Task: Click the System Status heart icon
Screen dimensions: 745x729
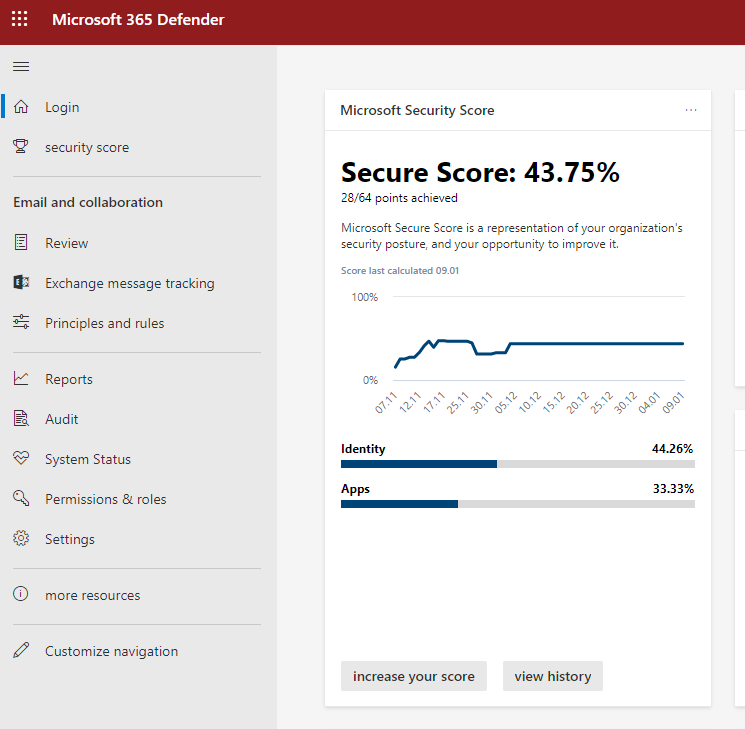Action: pos(21,459)
